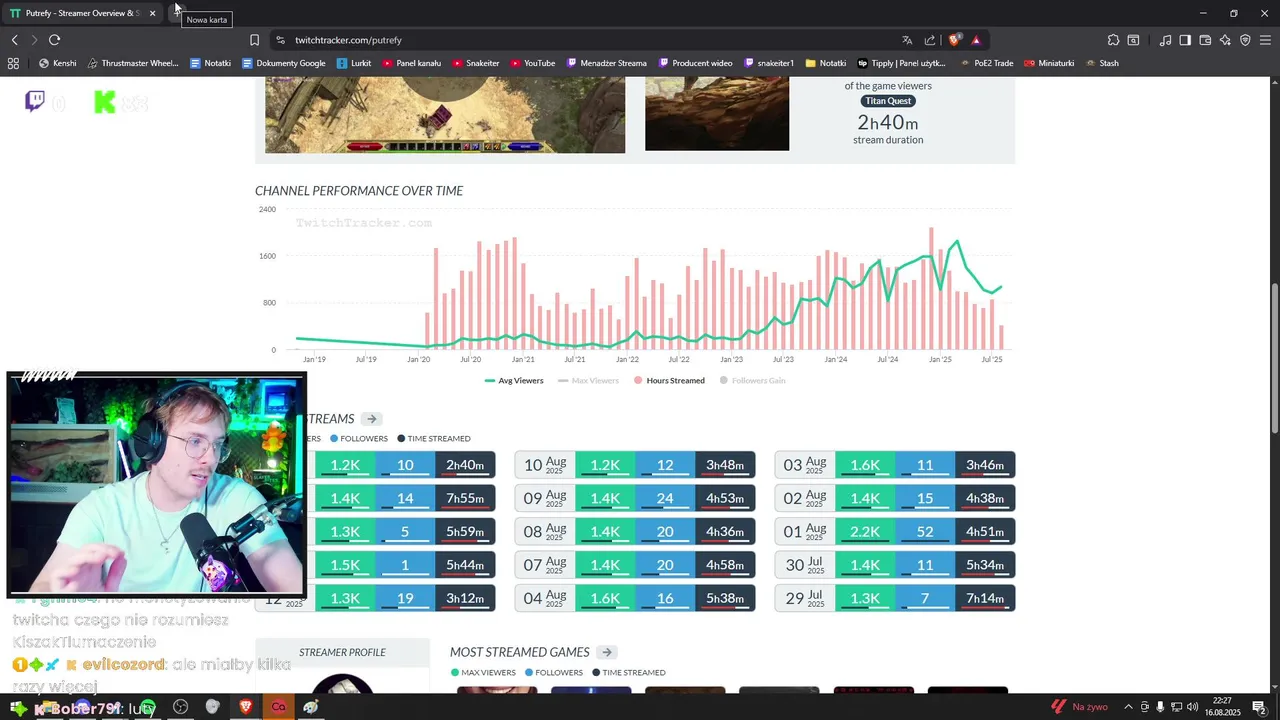
Task: Click the Titan Quest game badge
Action: point(888,101)
